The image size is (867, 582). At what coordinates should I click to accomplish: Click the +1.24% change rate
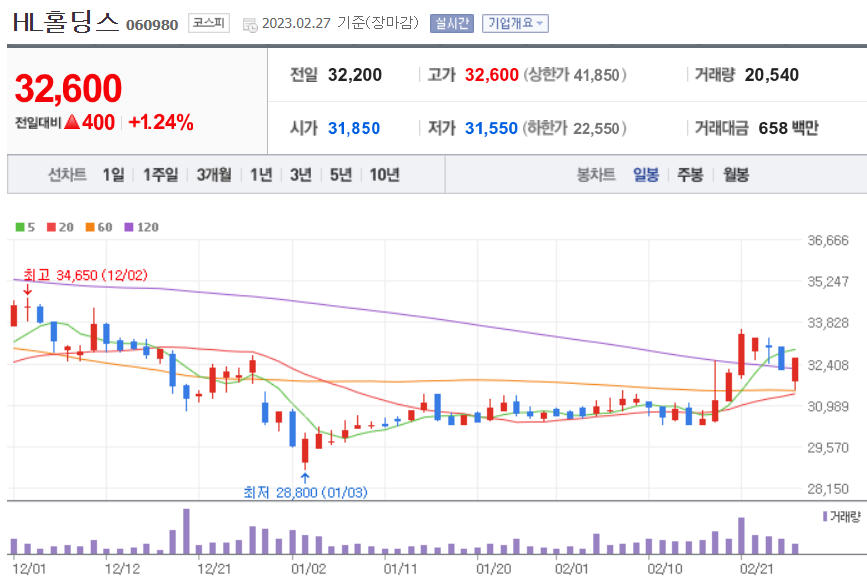[x=161, y=122]
